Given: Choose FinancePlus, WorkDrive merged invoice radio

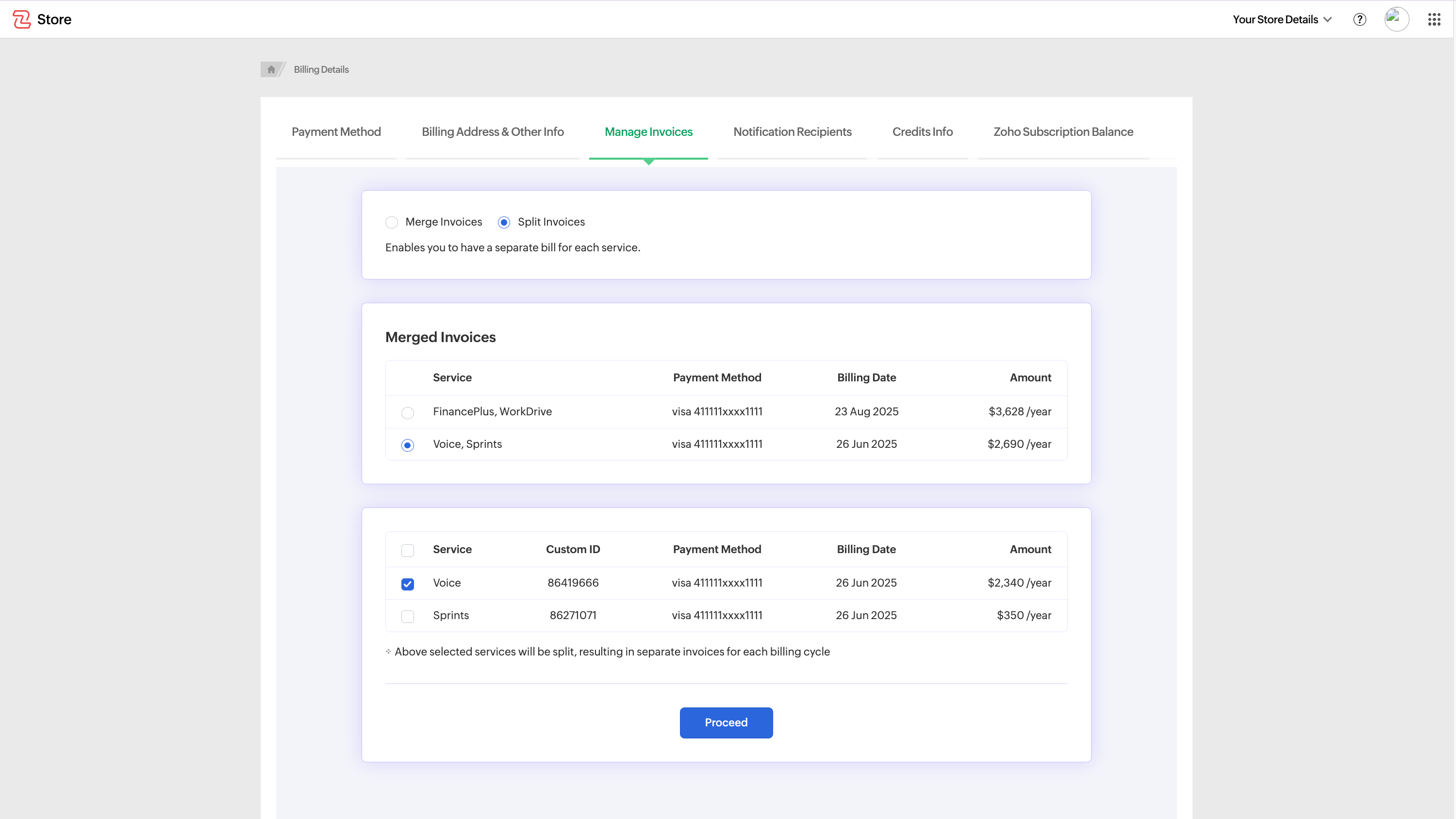Looking at the screenshot, I should pos(408,412).
